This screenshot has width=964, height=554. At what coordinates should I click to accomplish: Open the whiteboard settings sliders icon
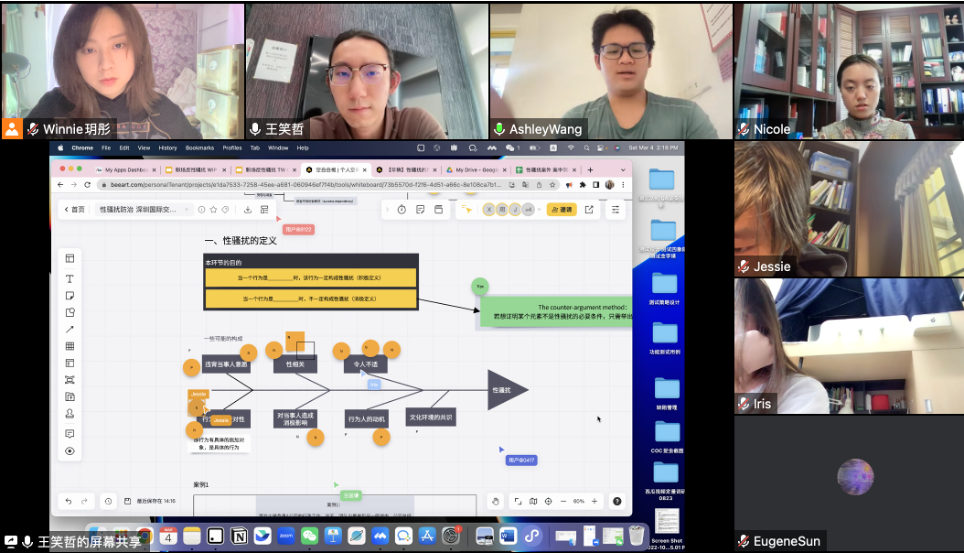coord(615,210)
